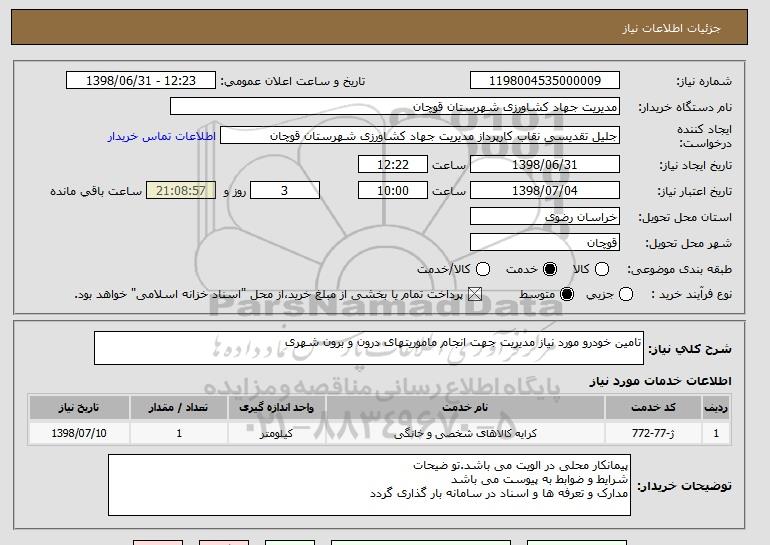Click the service name cell کرایه کالاهای شخصی
The width and height of the screenshot is (770, 545).
tap(465, 433)
